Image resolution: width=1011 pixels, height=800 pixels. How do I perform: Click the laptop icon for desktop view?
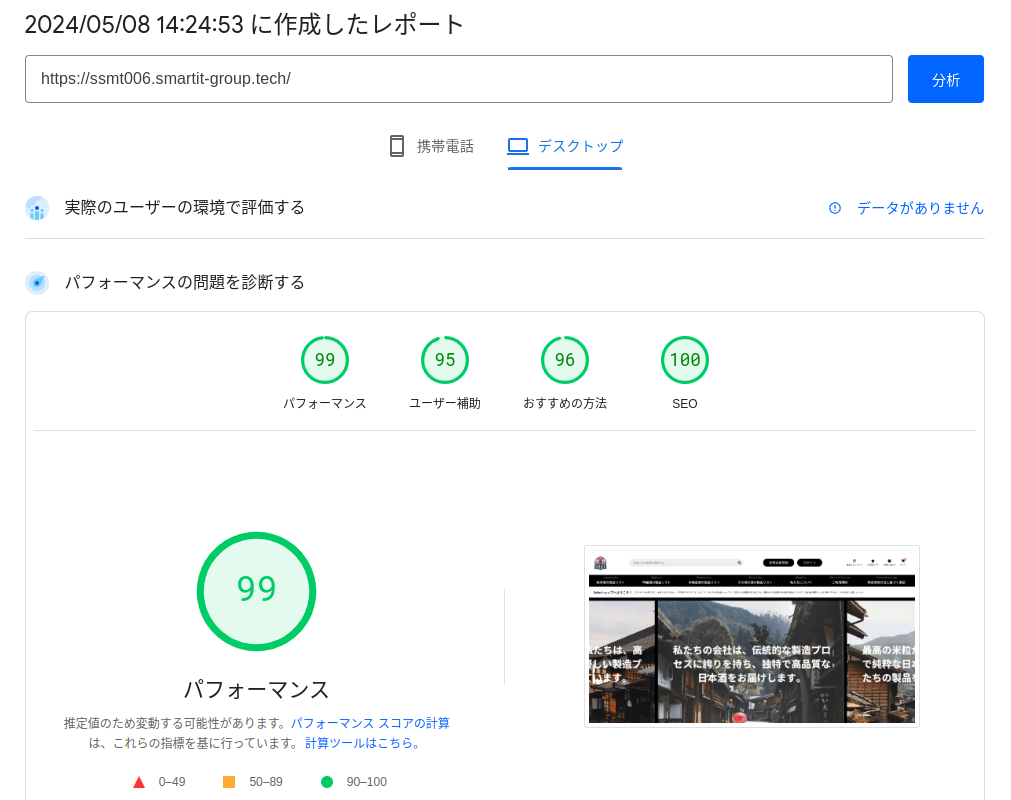tap(517, 146)
